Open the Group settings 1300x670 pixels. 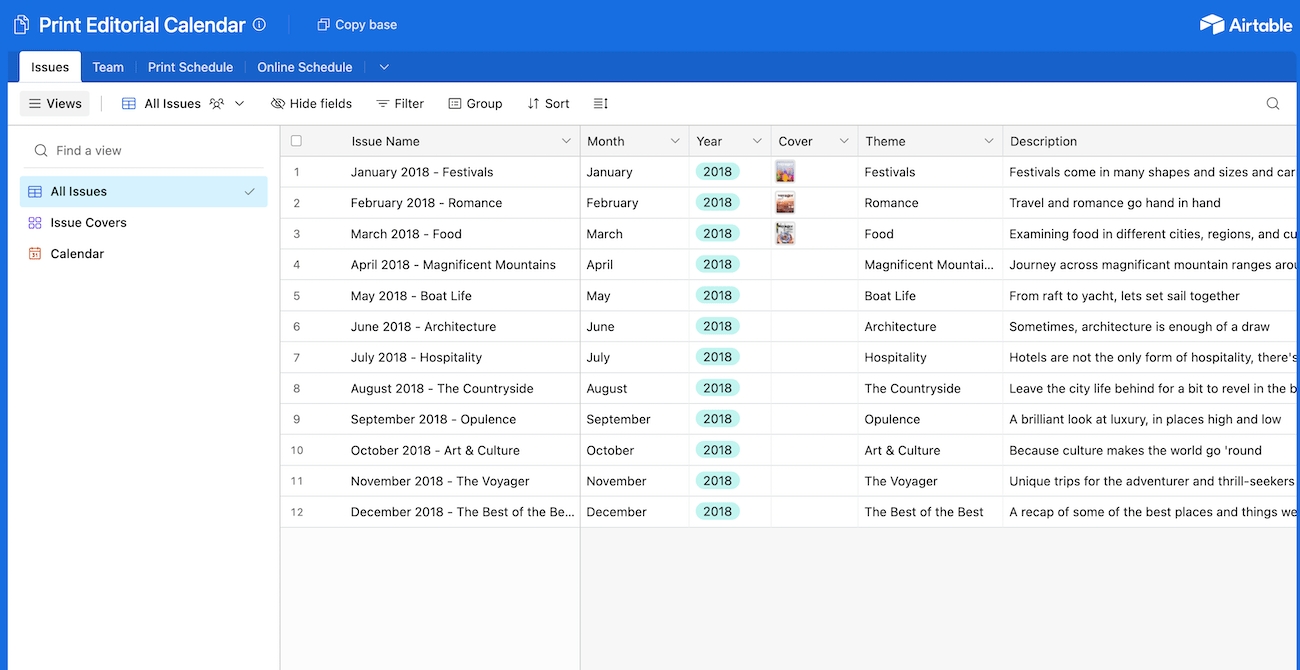(475, 103)
